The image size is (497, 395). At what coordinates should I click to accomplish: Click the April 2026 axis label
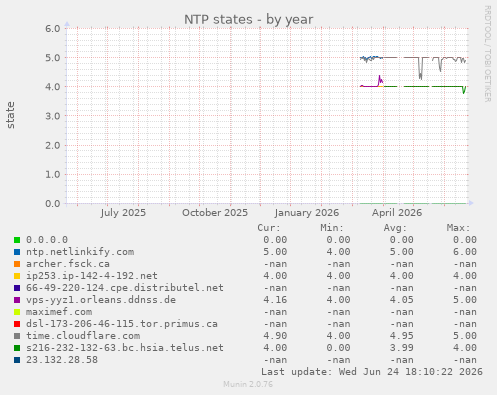(x=397, y=213)
